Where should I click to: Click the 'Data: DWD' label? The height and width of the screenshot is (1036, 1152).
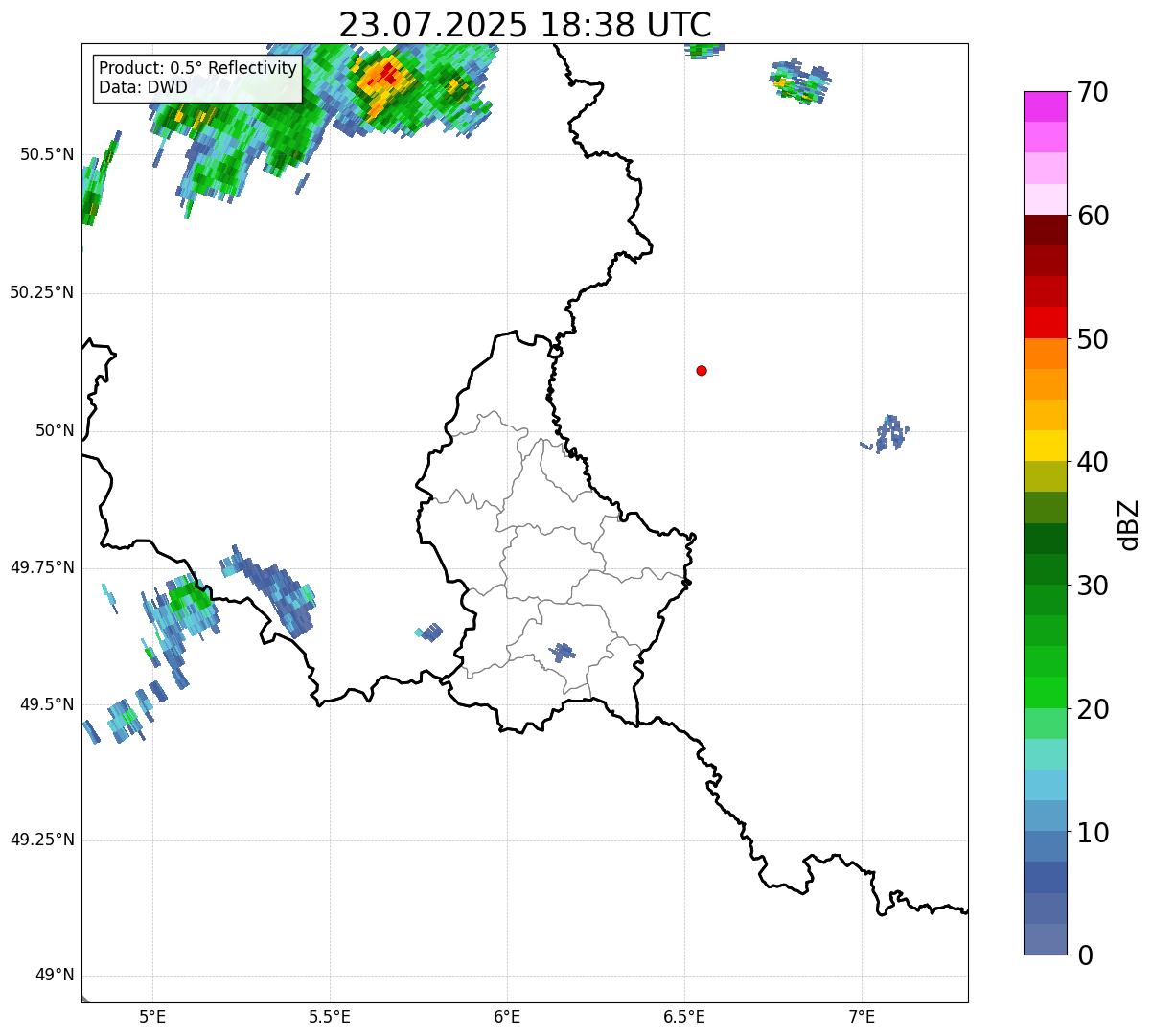click(143, 87)
